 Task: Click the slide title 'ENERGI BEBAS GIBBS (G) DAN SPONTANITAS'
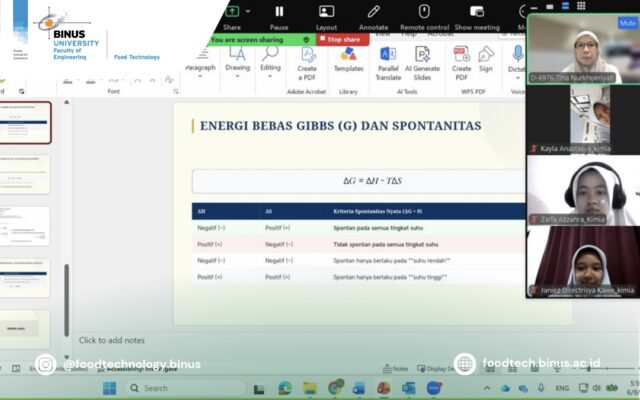(340, 126)
